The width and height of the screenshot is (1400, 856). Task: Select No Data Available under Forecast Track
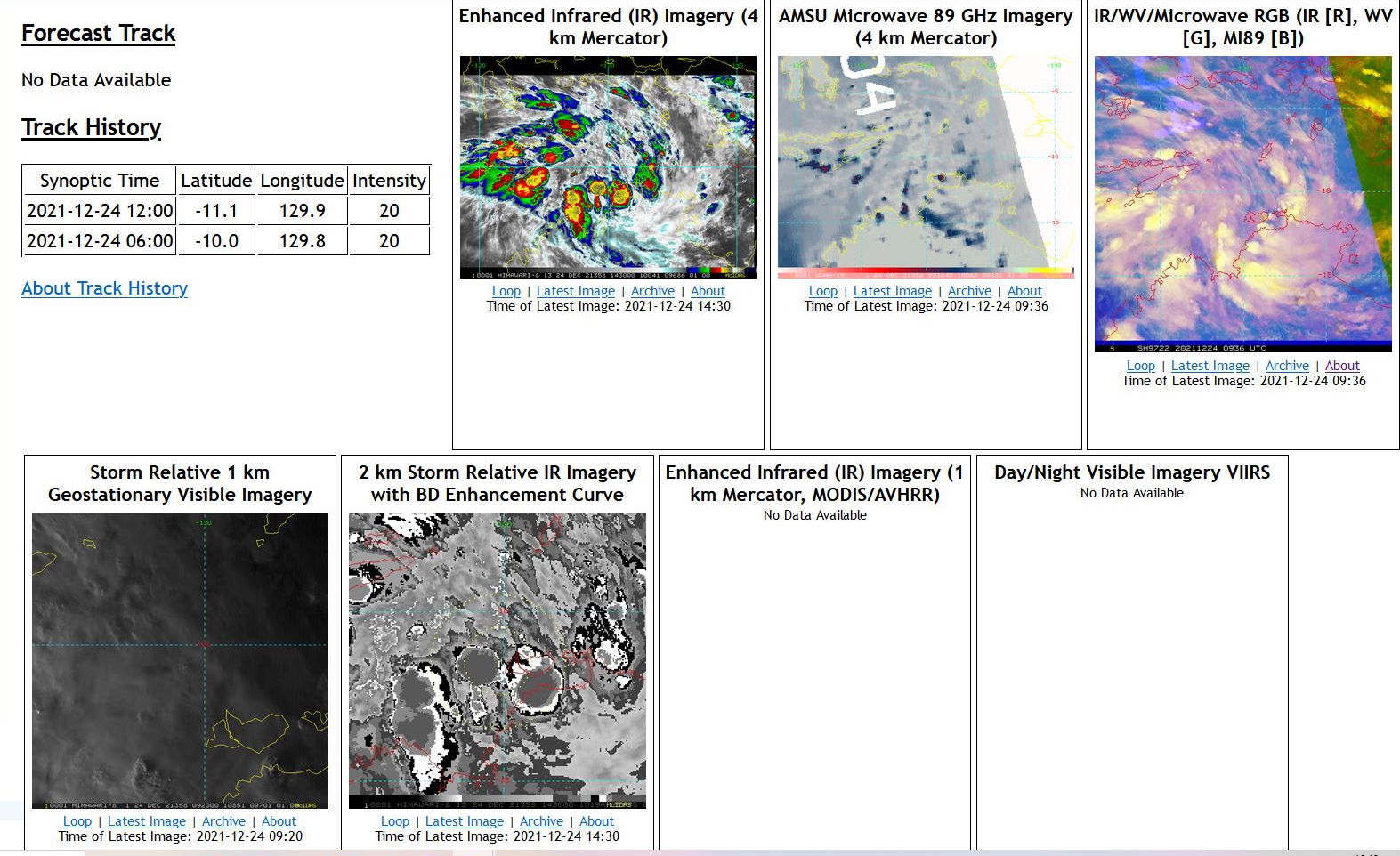pyautogui.click(x=96, y=80)
